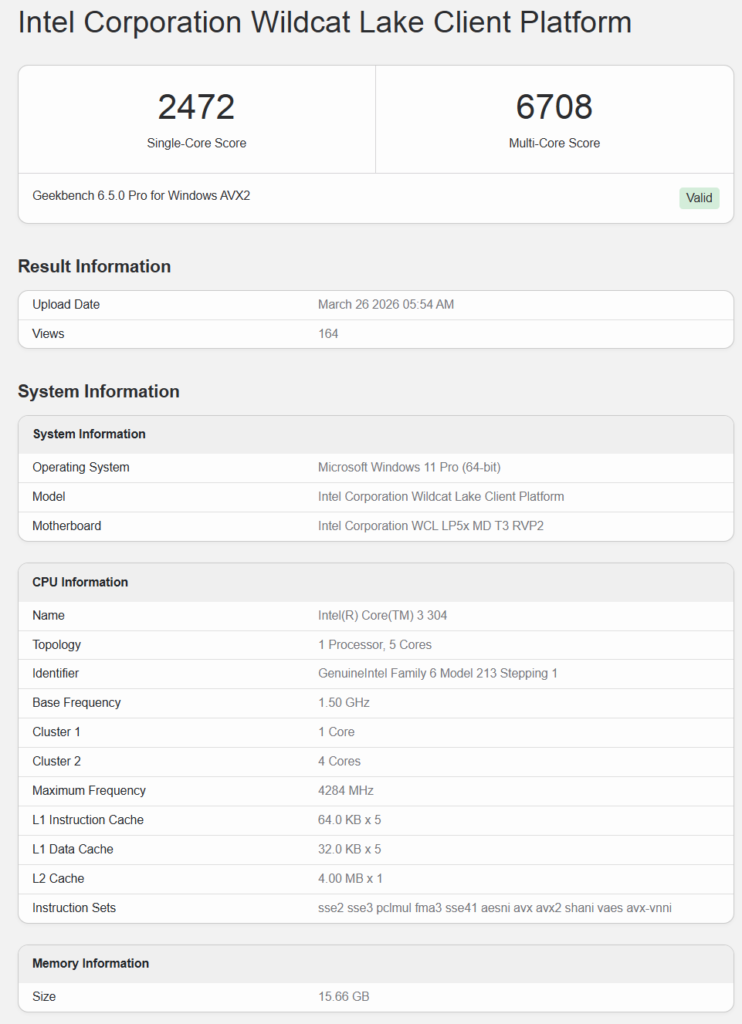Click the L2 Cache 4.00 MB x 1 value
The width and height of the screenshot is (742, 1024).
coord(350,879)
